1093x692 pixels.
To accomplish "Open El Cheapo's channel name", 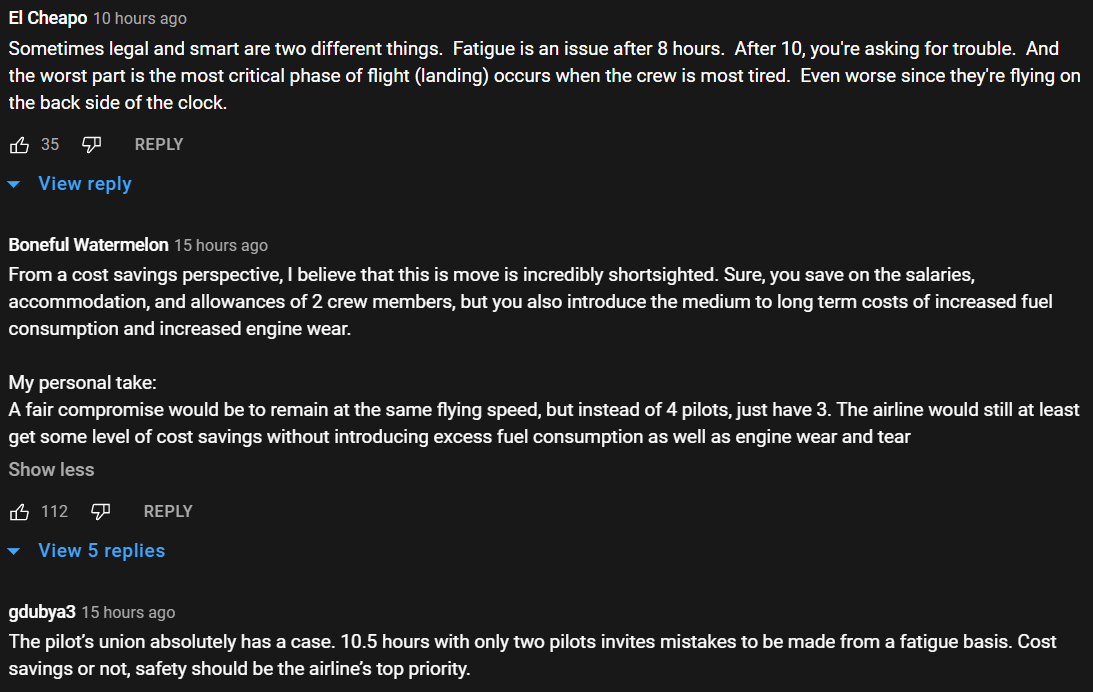I will click(48, 19).
